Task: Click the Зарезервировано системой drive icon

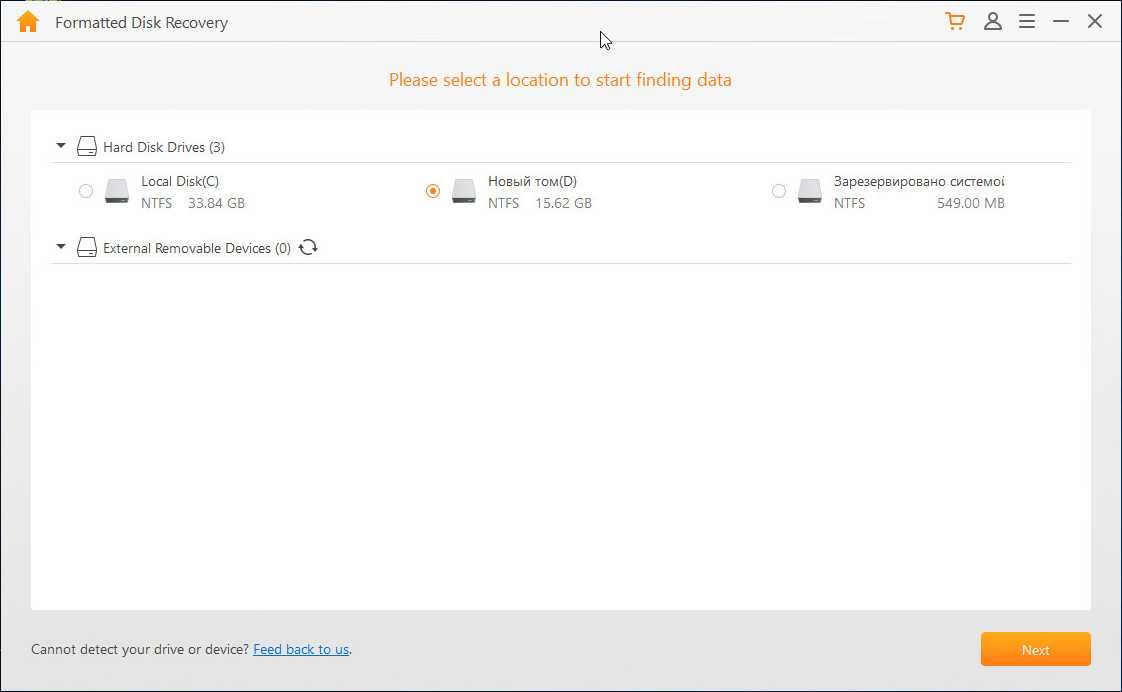Action: tap(809, 191)
